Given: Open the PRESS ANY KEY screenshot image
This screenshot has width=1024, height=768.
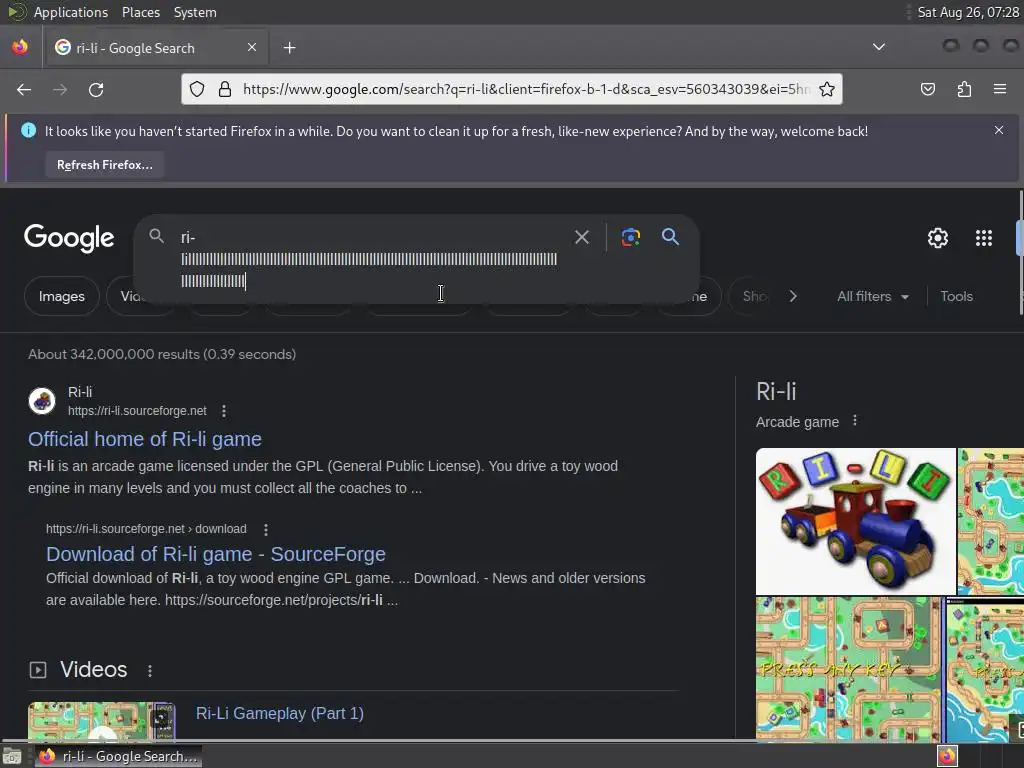Looking at the screenshot, I should 848,669.
